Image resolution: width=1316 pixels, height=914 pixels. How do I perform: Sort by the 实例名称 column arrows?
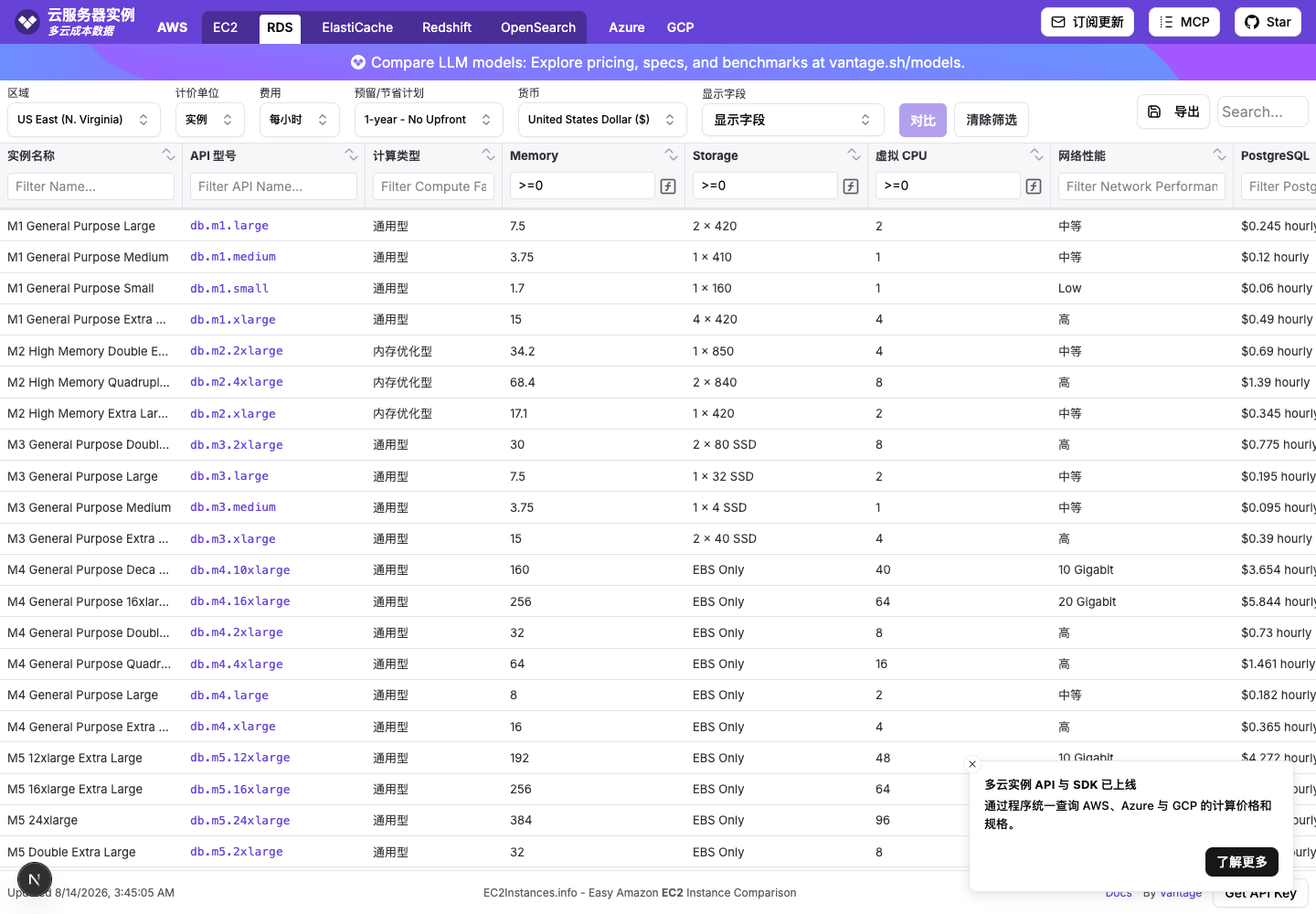(x=168, y=154)
